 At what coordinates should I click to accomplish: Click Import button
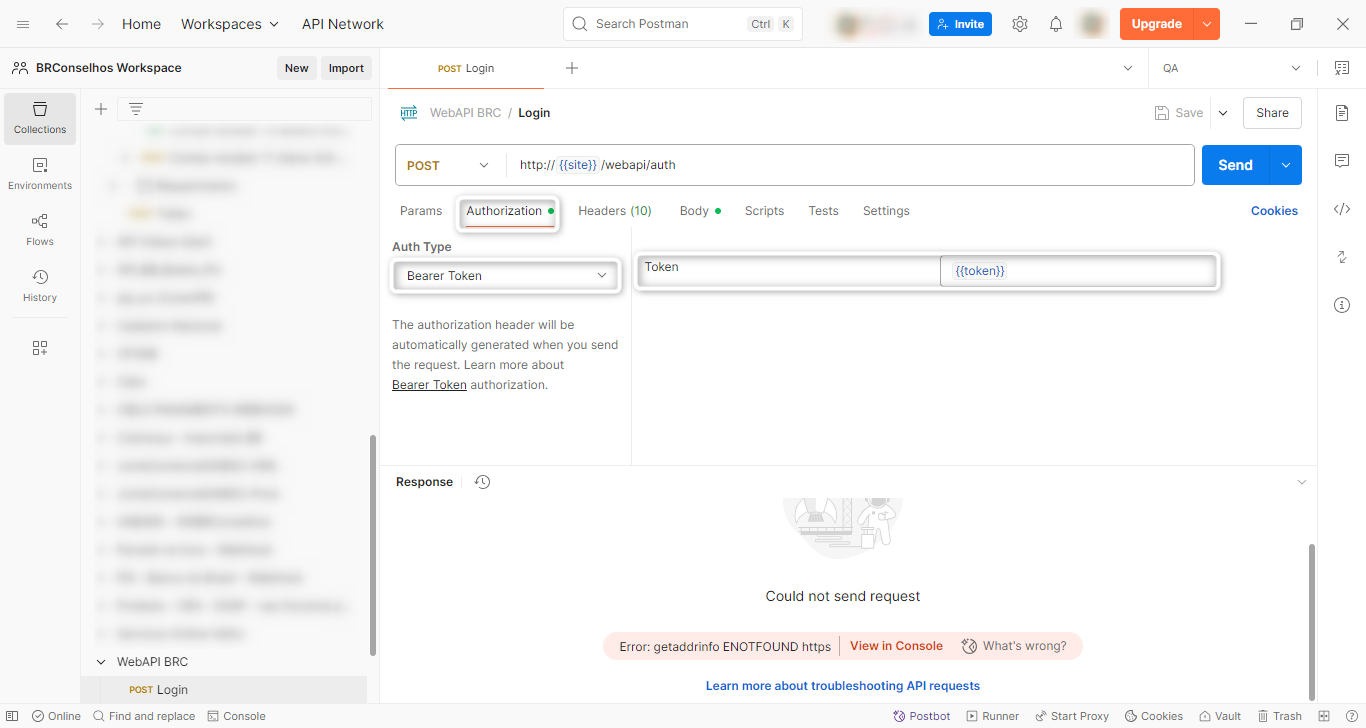tap(346, 68)
